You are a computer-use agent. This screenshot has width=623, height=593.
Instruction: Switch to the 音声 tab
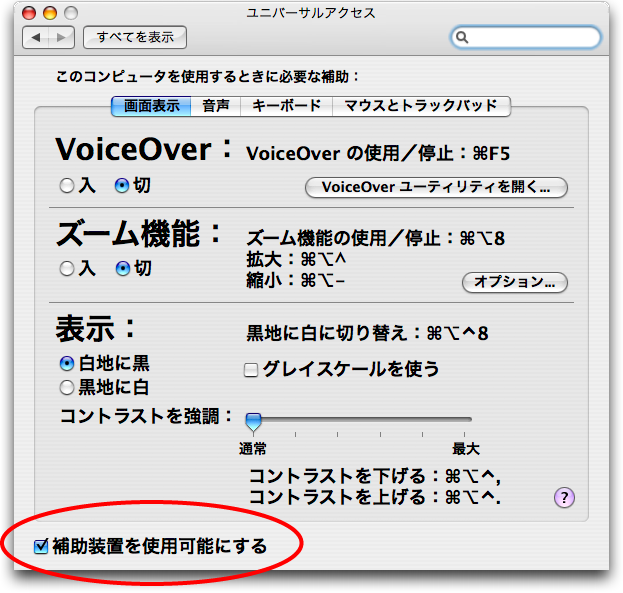(215, 105)
